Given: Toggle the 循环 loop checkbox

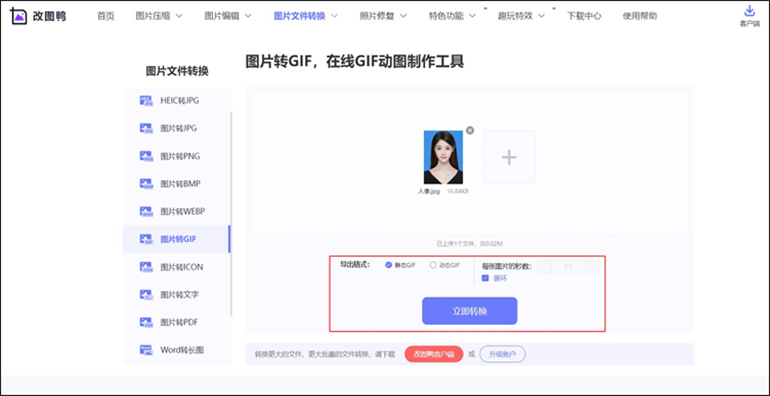Looking at the screenshot, I should (485, 278).
